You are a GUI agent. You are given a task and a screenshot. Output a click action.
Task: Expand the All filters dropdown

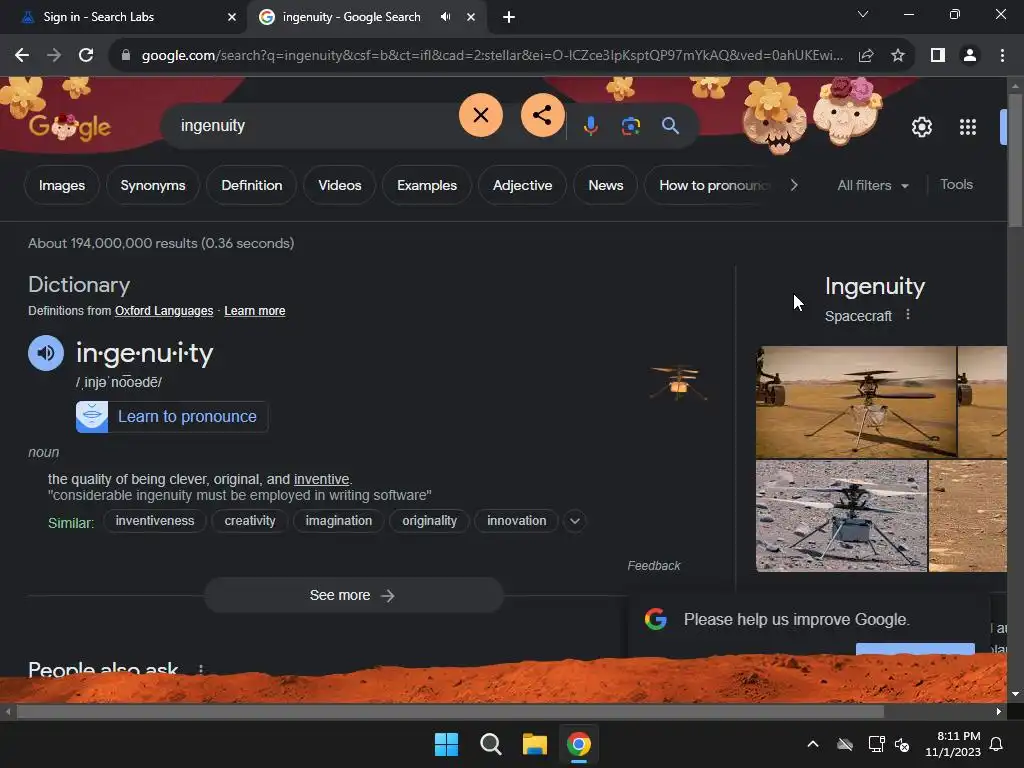pyautogui.click(x=872, y=185)
